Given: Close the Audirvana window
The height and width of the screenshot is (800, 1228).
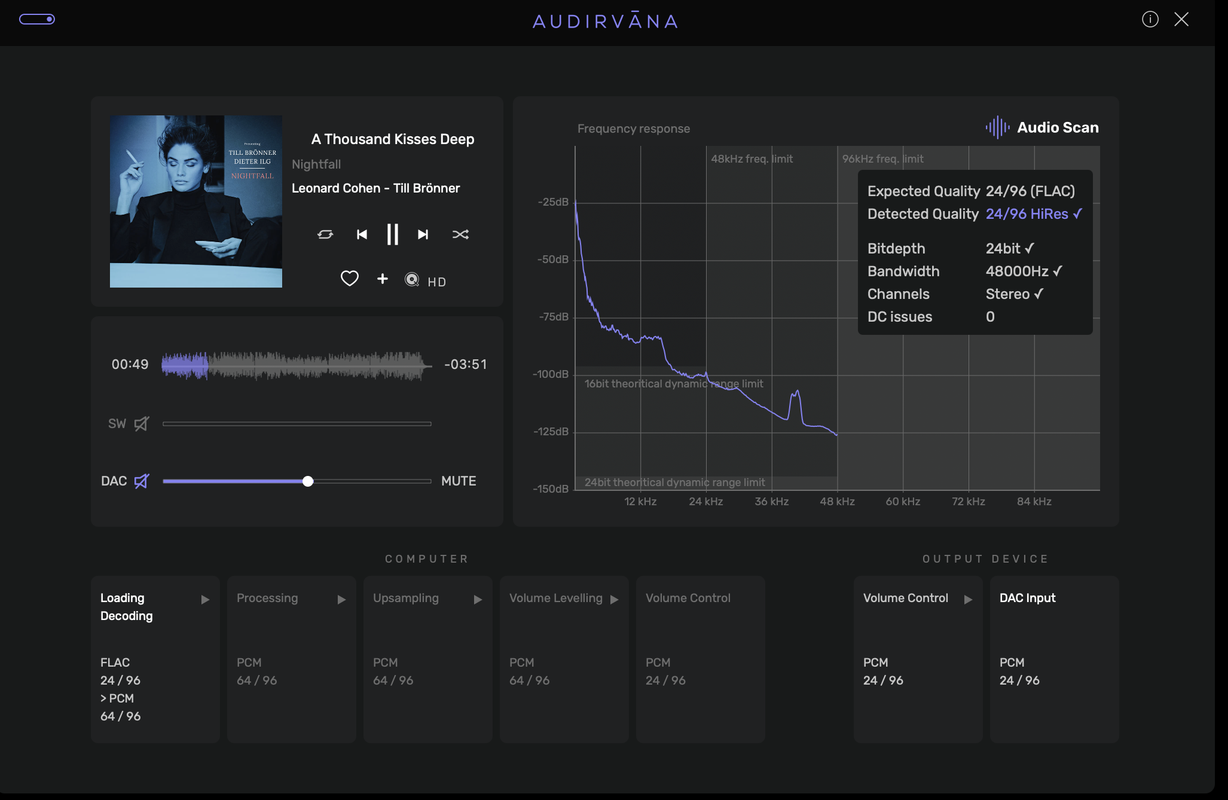Looking at the screenshot, I should point(1181,19).
